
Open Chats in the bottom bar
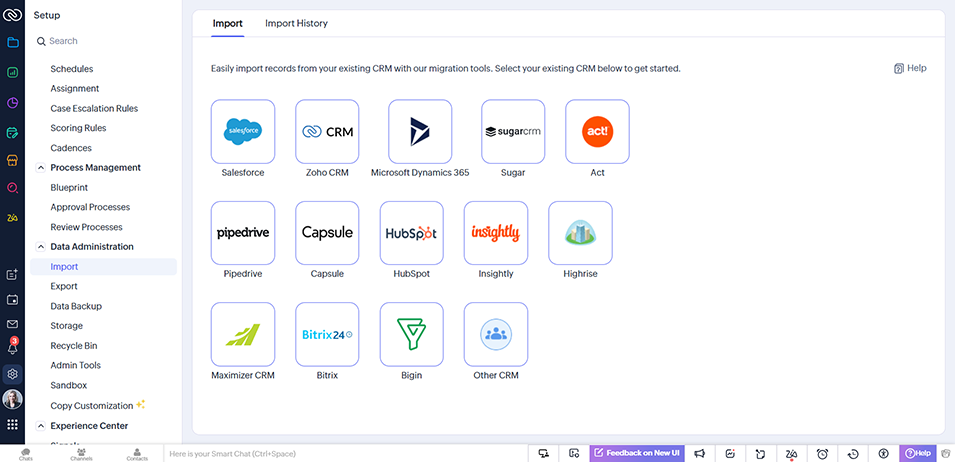tap(26, 453)
